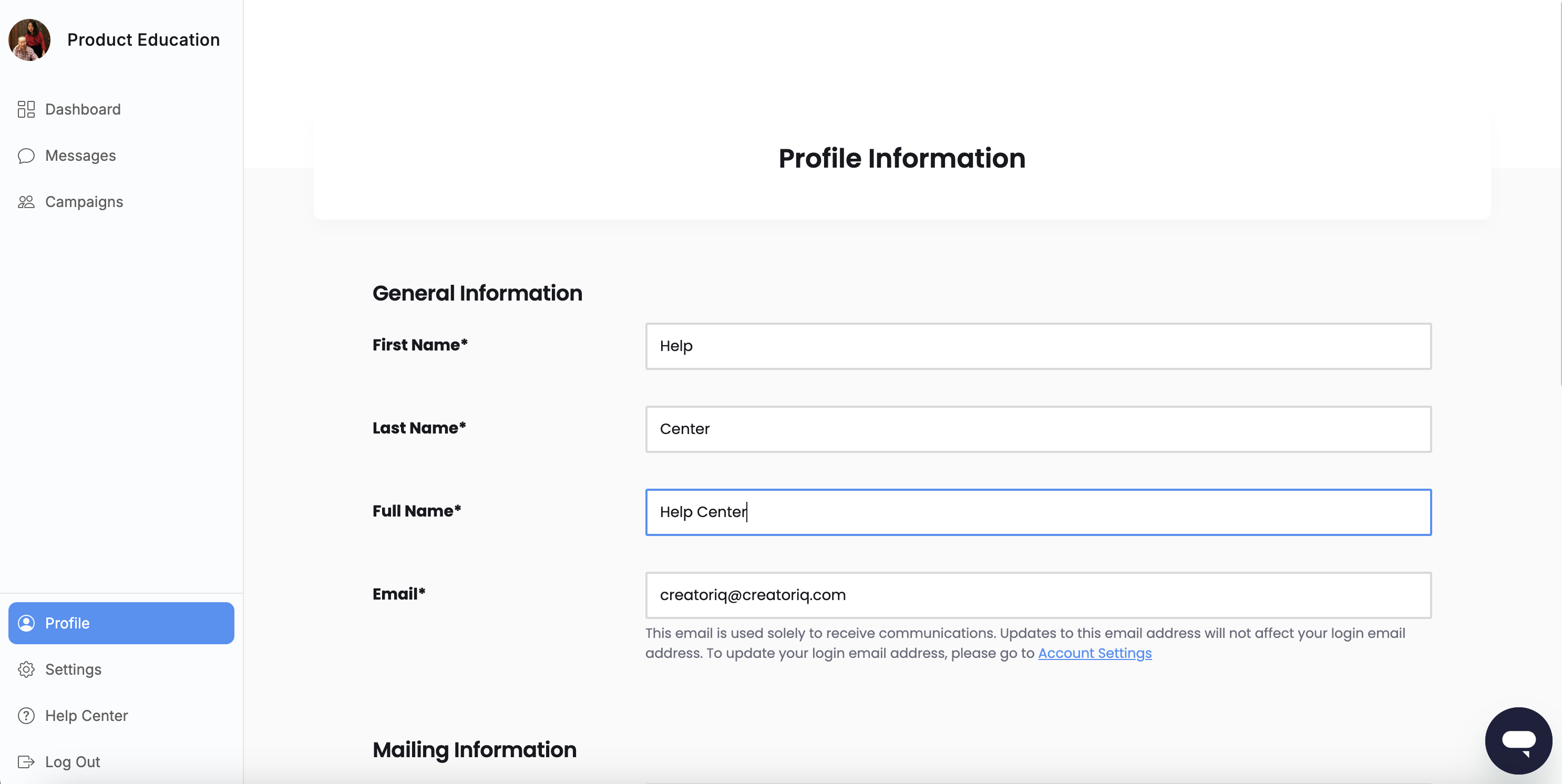This screenshot has width=1562, height=784.
Task: Open the chat widget bubble
Action: point(1518,740)
